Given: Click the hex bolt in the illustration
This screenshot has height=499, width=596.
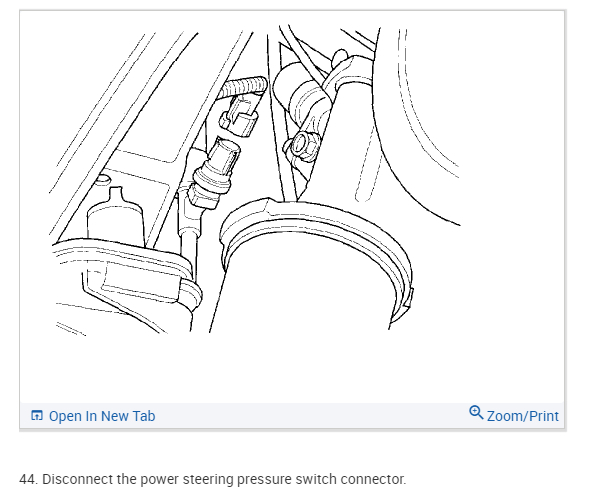Looking at the screenshot, I should [x=300, y=146].
